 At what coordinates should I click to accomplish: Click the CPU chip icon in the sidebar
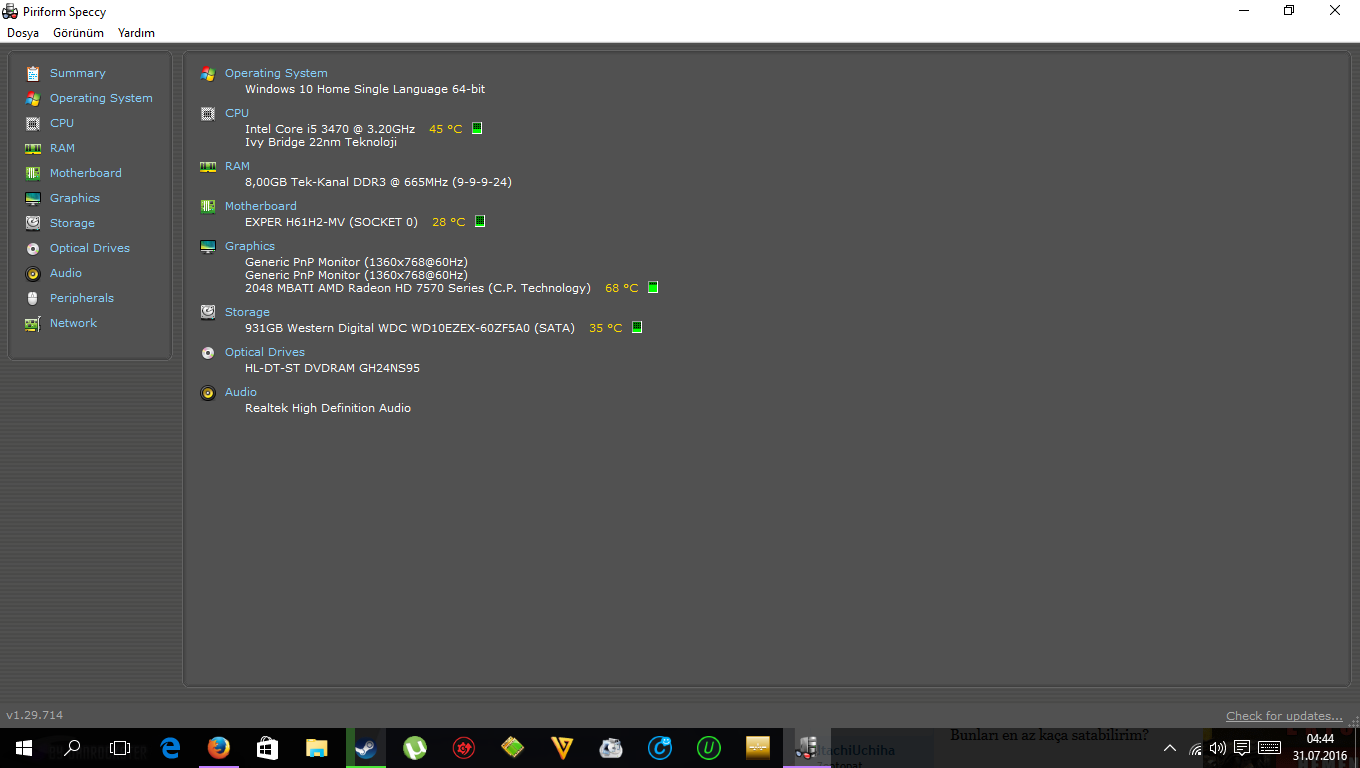click(x=33, y=123)
